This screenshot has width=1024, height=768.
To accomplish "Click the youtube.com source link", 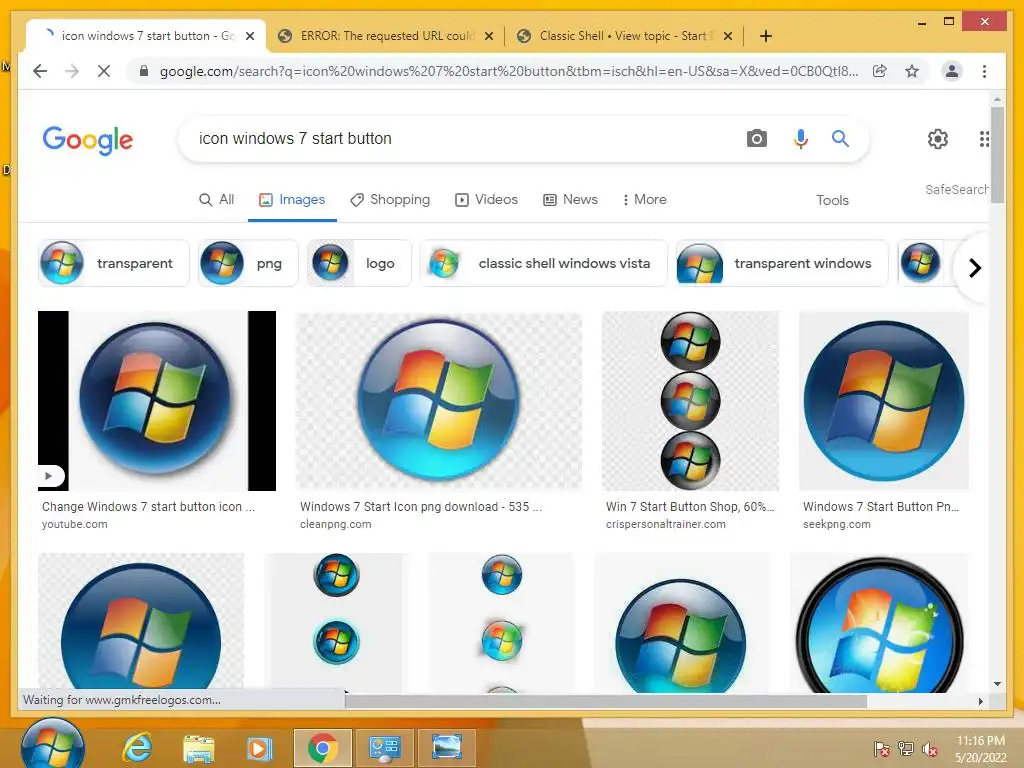I will 74,524.
